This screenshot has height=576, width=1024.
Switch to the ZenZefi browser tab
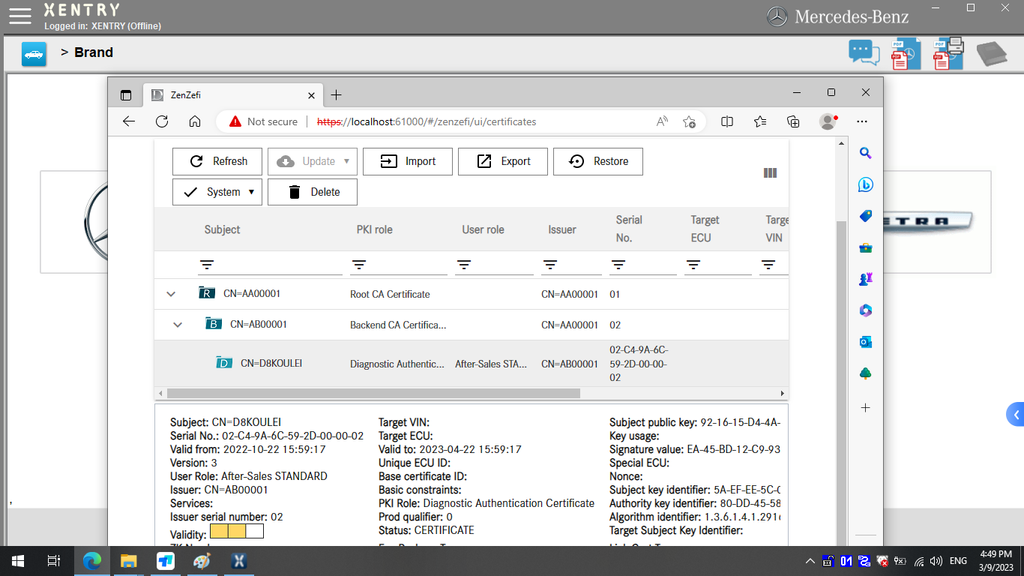point(230,95)
